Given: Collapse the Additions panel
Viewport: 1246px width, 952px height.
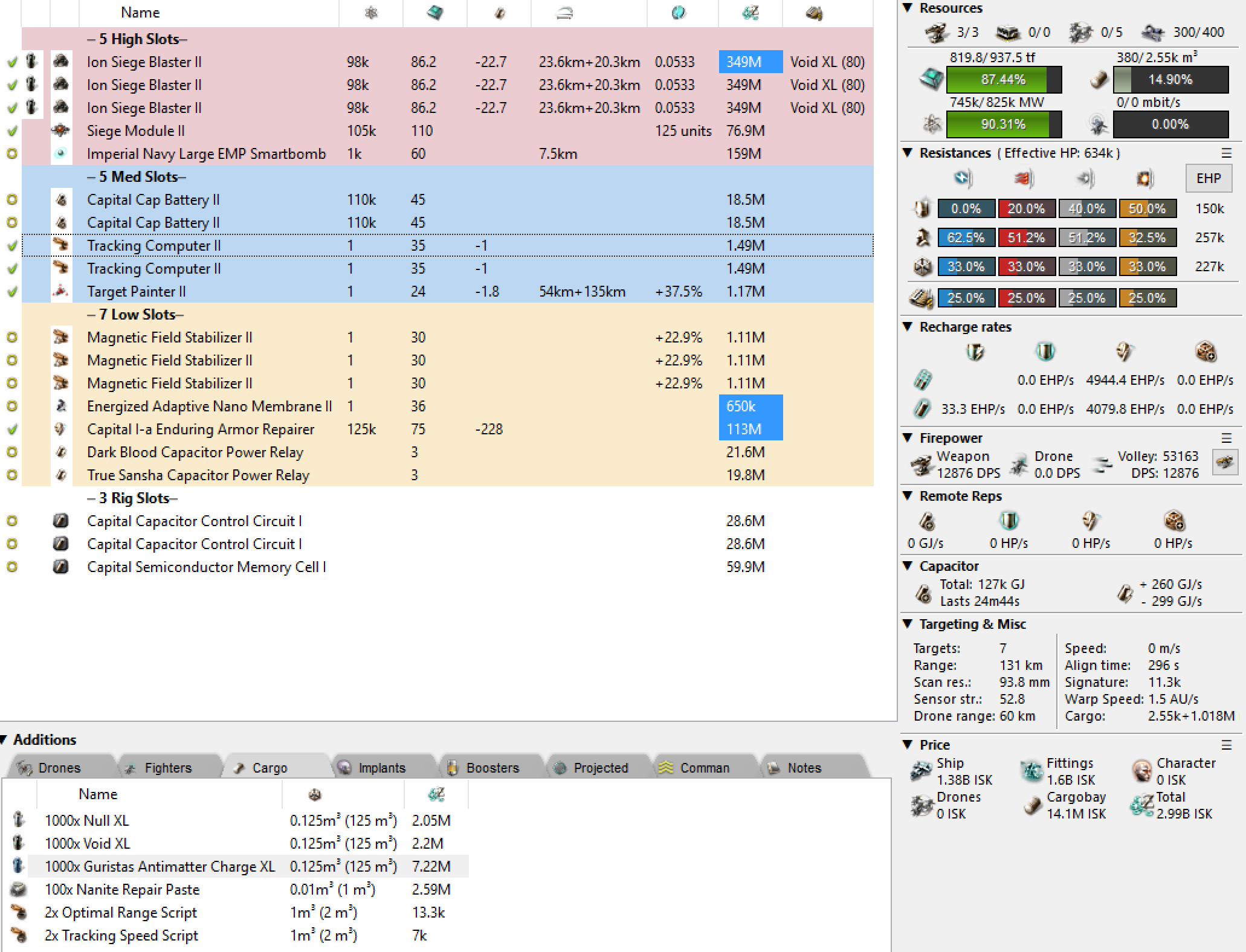Looking at the screenshot, I should [x=4, y=739].
